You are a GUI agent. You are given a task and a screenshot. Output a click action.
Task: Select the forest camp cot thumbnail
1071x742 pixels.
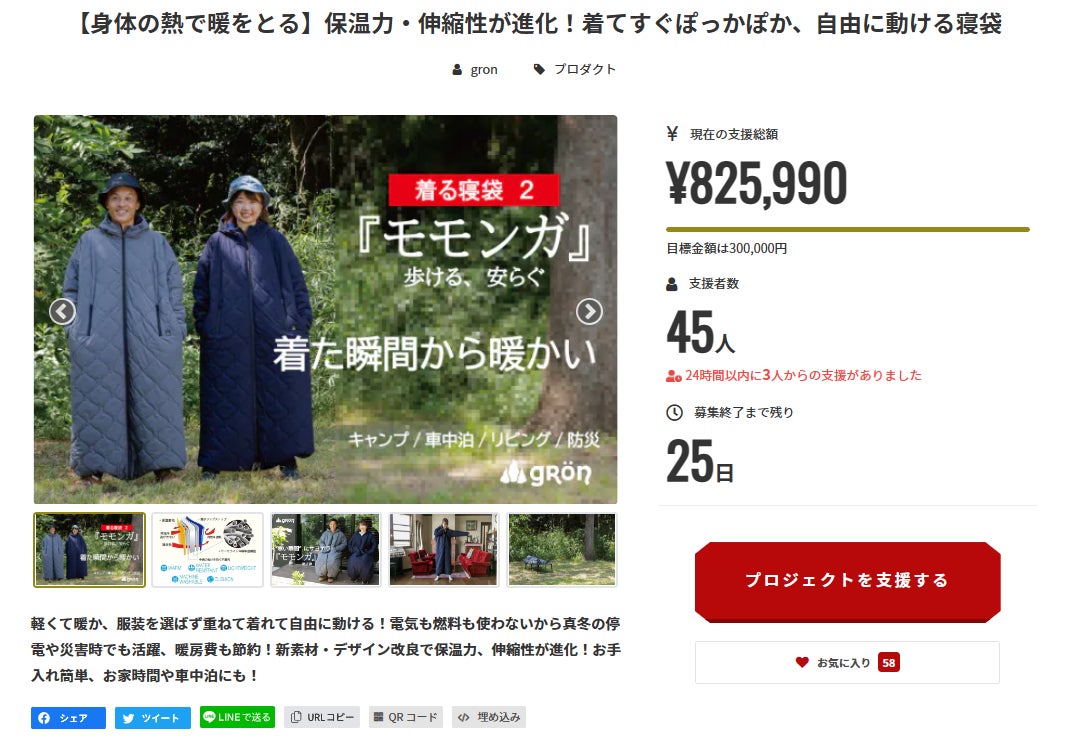click(562, 550)
